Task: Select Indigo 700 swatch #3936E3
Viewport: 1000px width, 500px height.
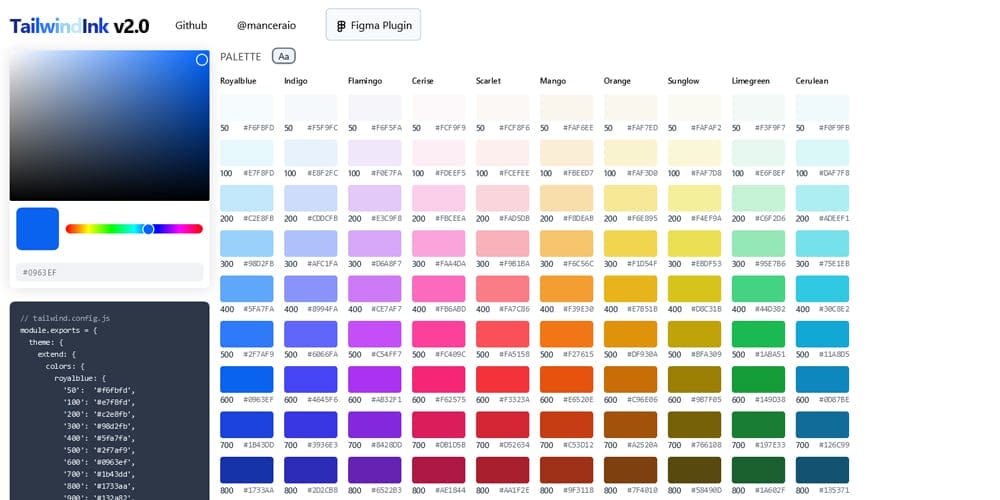Action: coord(311,425)
